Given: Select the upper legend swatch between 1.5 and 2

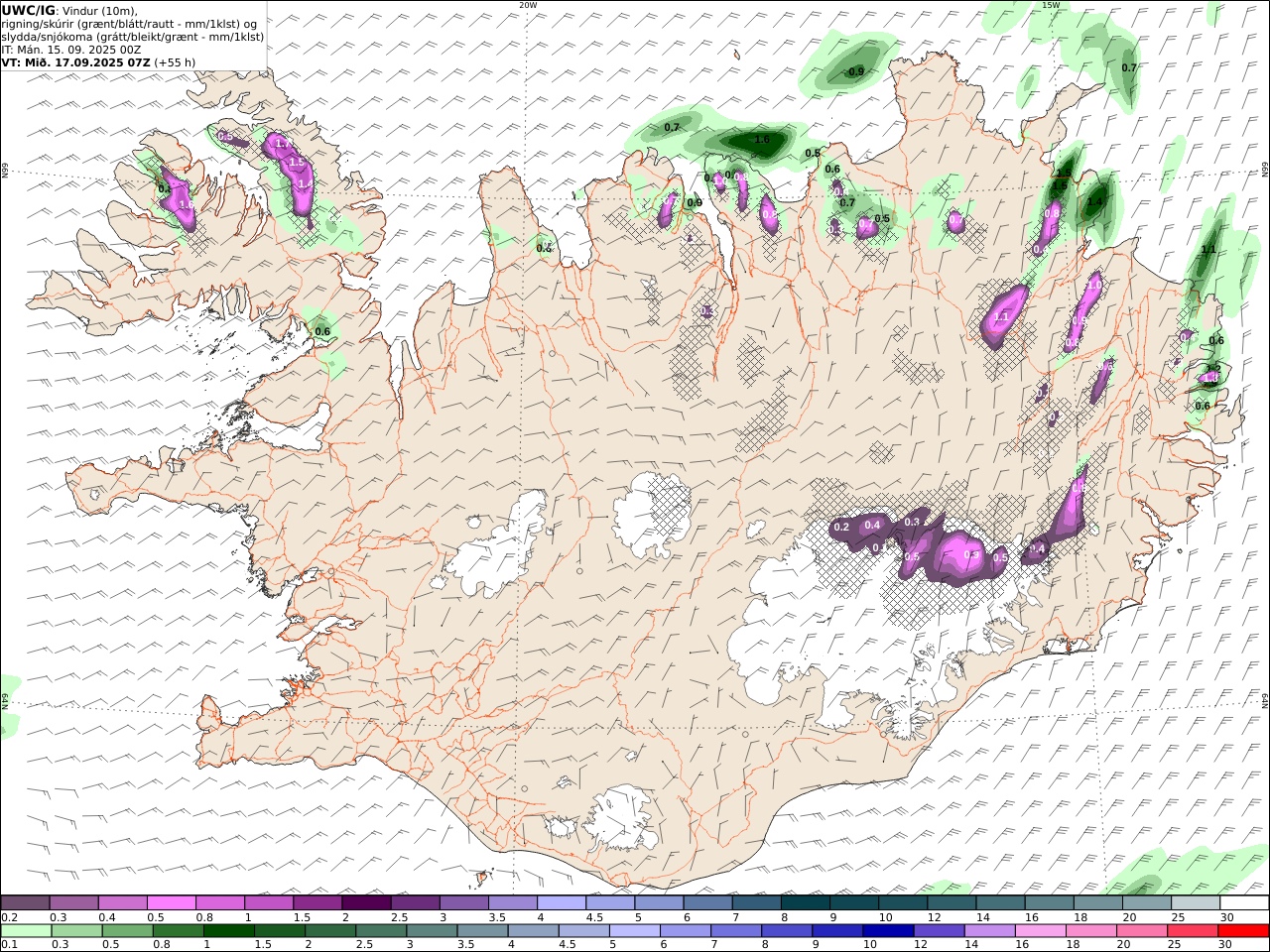Looking at the screenshot, I should click(317, 902).
